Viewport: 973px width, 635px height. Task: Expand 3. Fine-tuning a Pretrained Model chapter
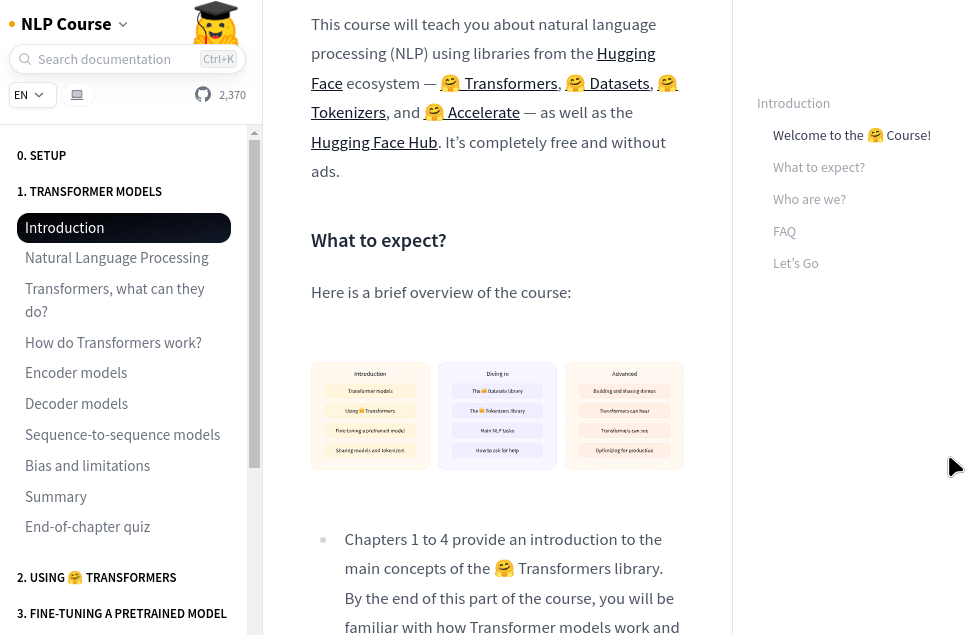tap(122, 613)
